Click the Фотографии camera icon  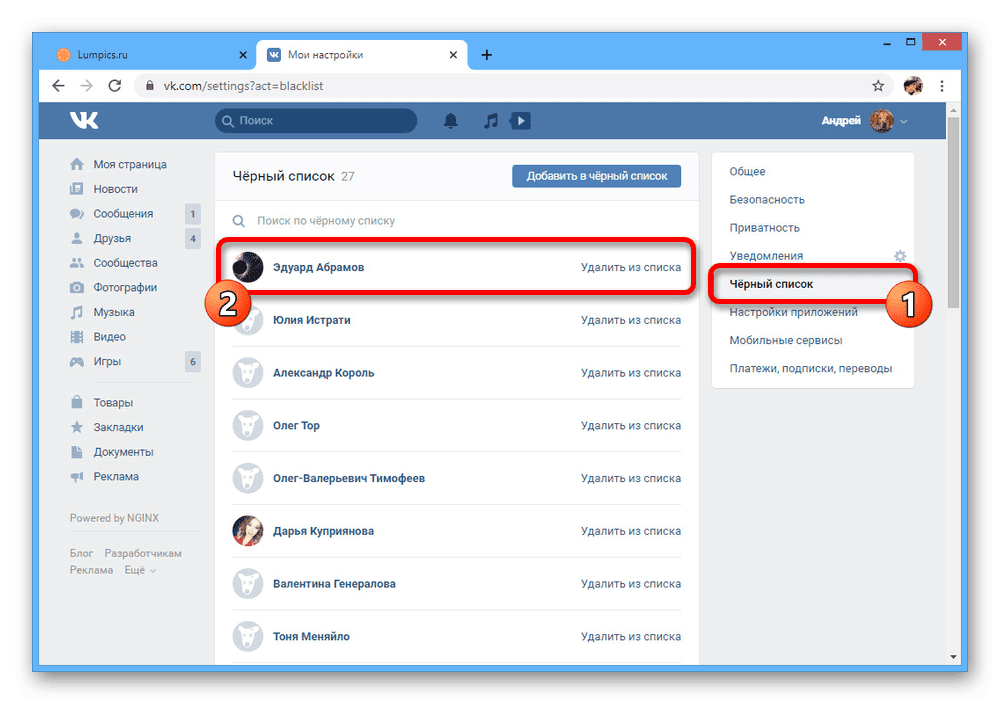click(x=77, y=288)
